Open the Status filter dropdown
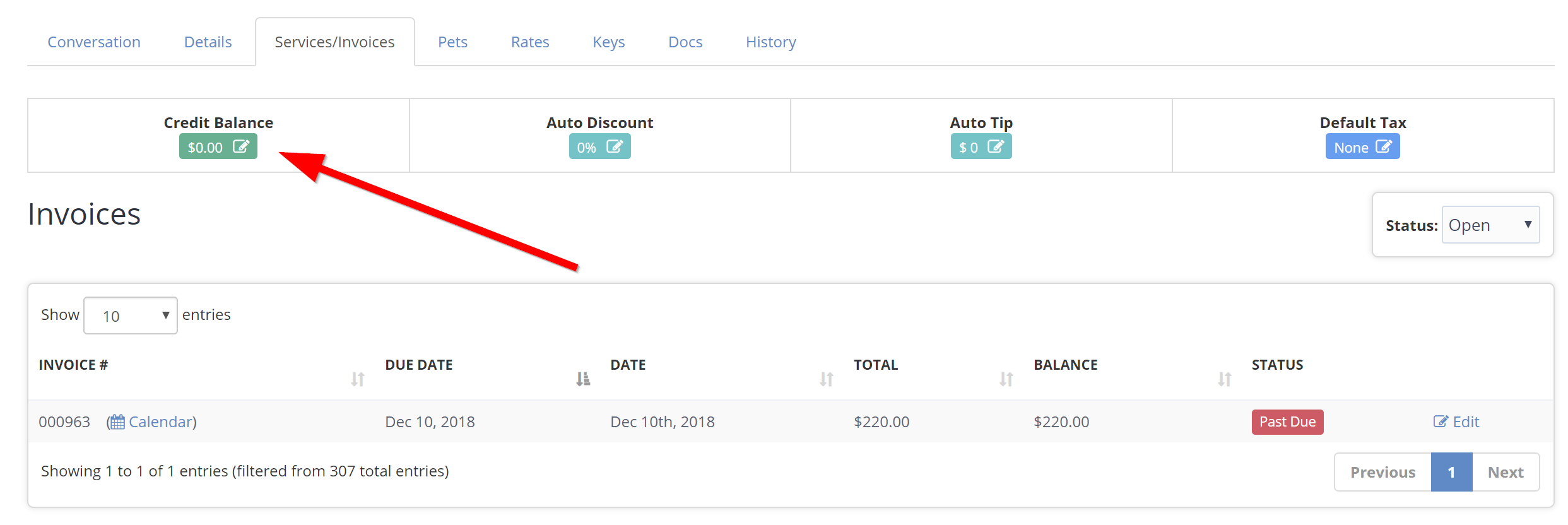This screenshot has width=1568, height=525. click(1490, 225)
